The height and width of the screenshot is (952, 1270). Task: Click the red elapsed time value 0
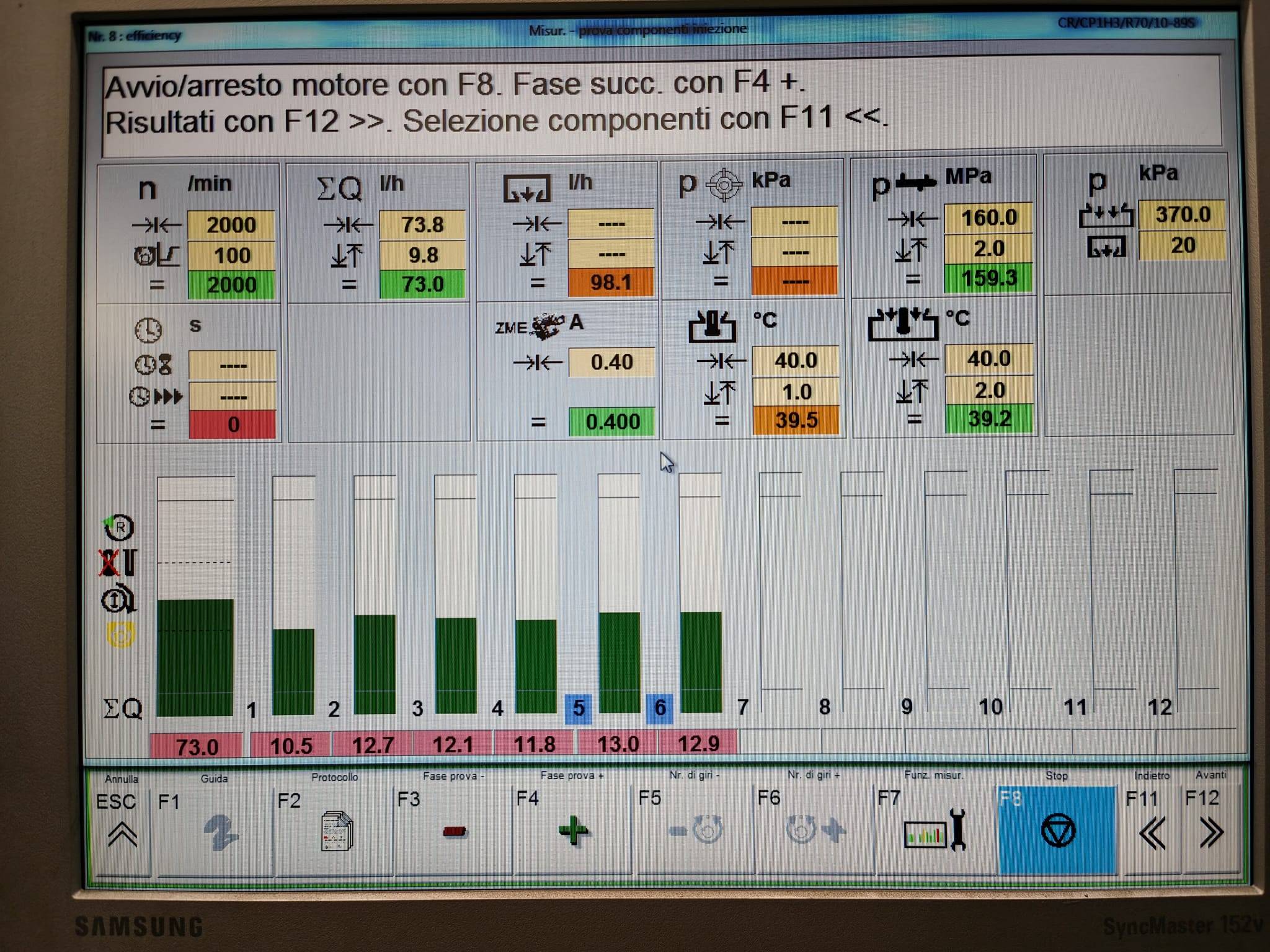click(x=233, y=425)
